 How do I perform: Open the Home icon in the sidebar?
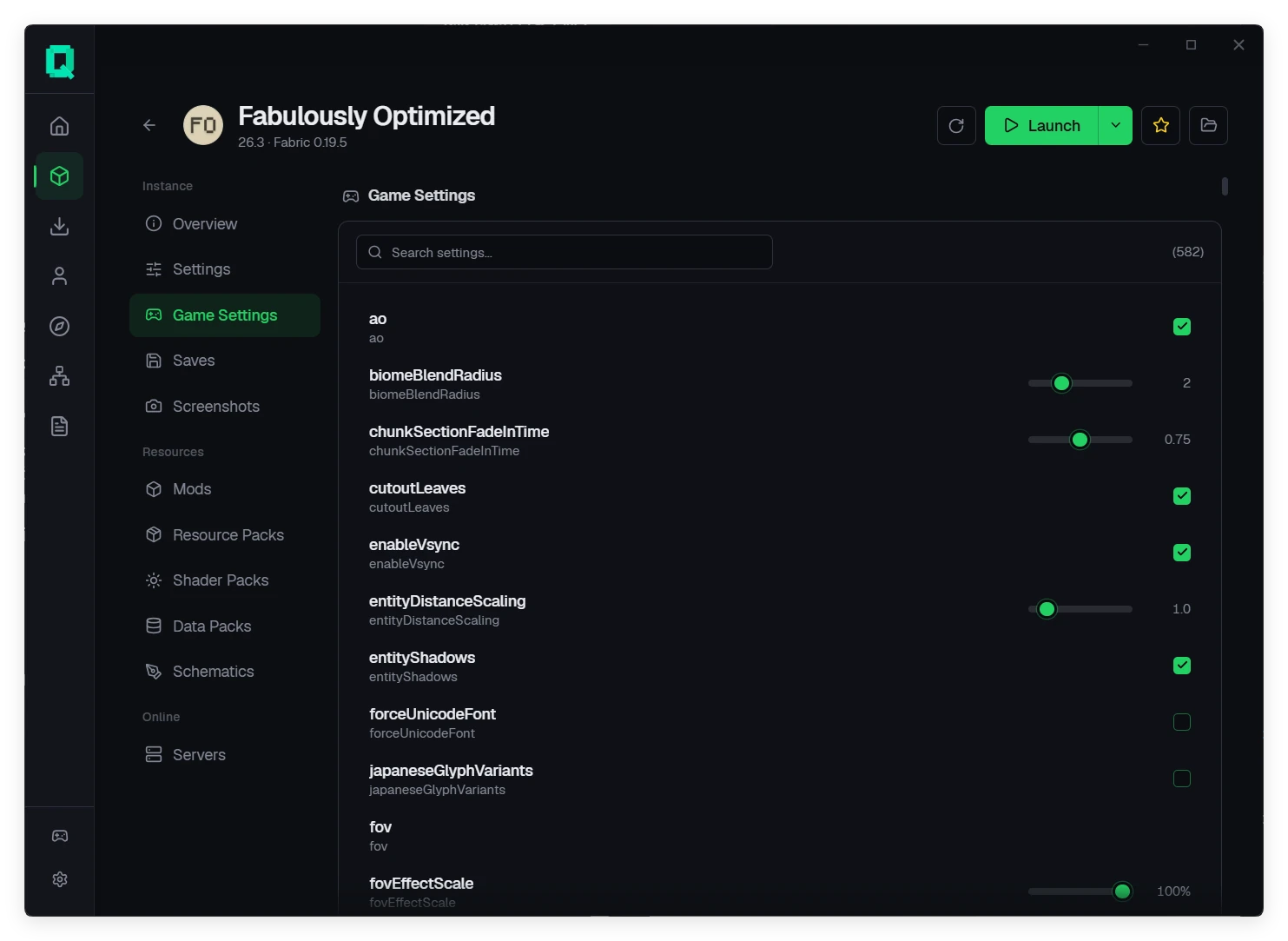(x=59, y=126)
